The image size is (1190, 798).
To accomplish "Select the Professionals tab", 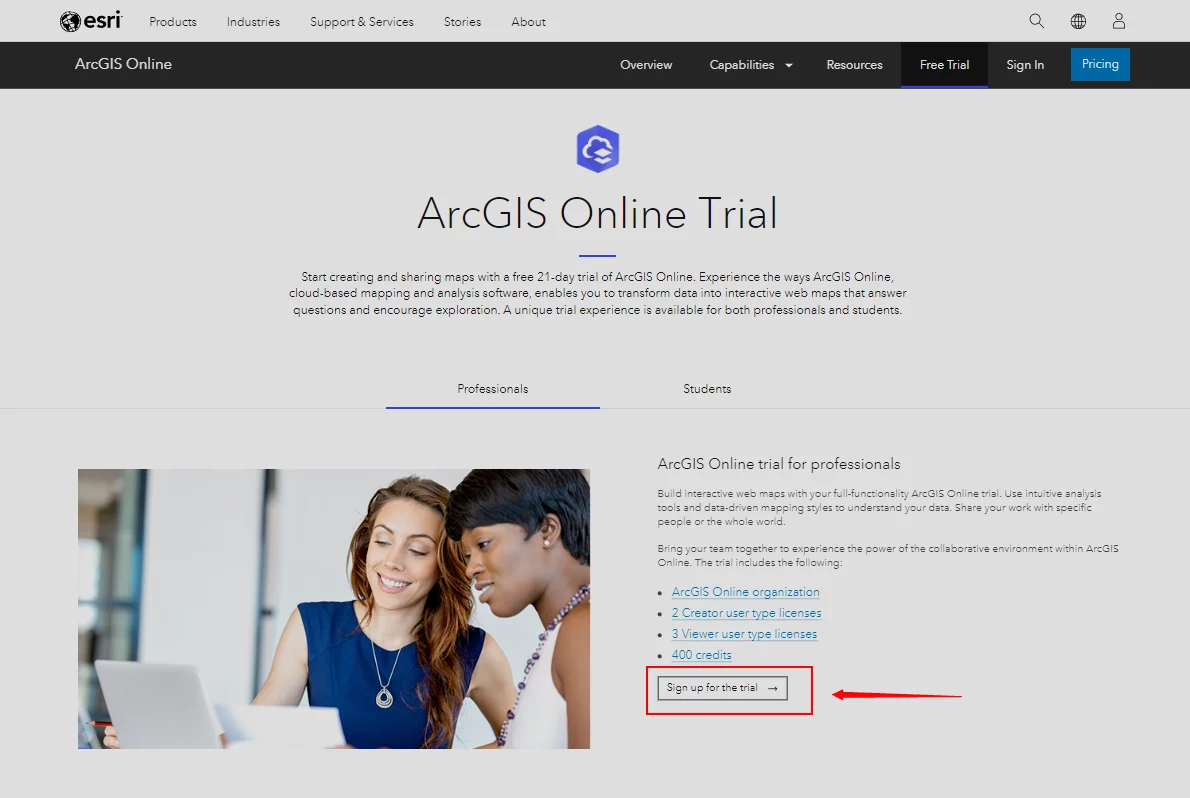I will tap(493, 389).
